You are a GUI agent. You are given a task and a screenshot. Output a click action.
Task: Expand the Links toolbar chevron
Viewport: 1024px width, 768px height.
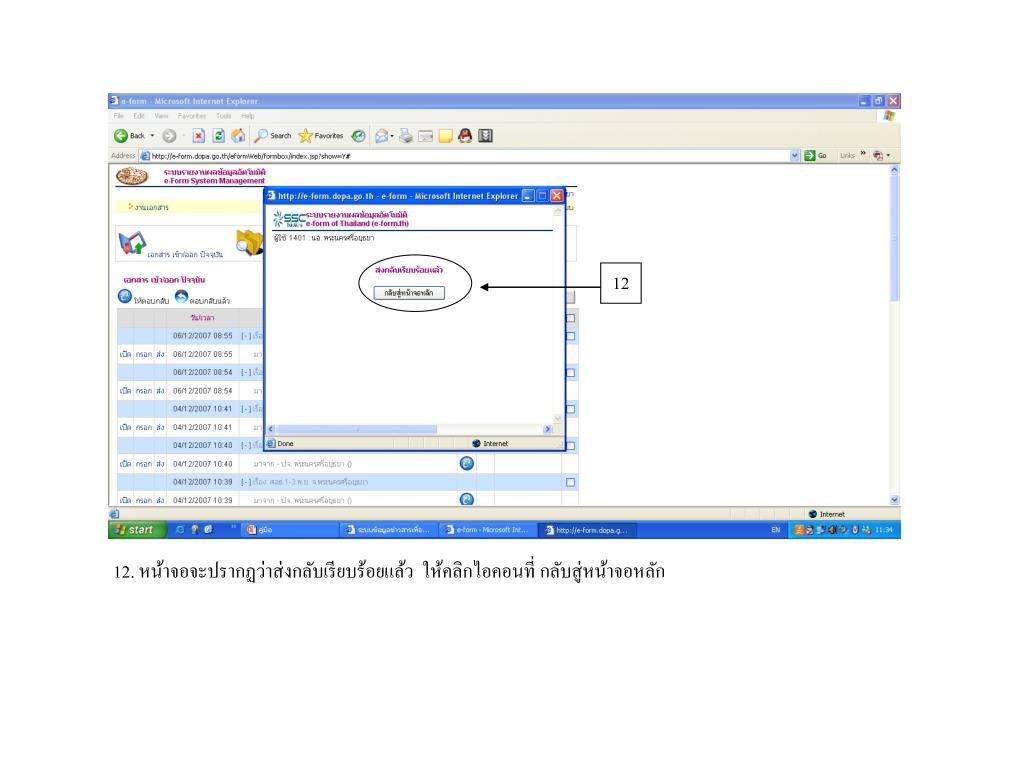pyautogui.click(x=863, y=153)
